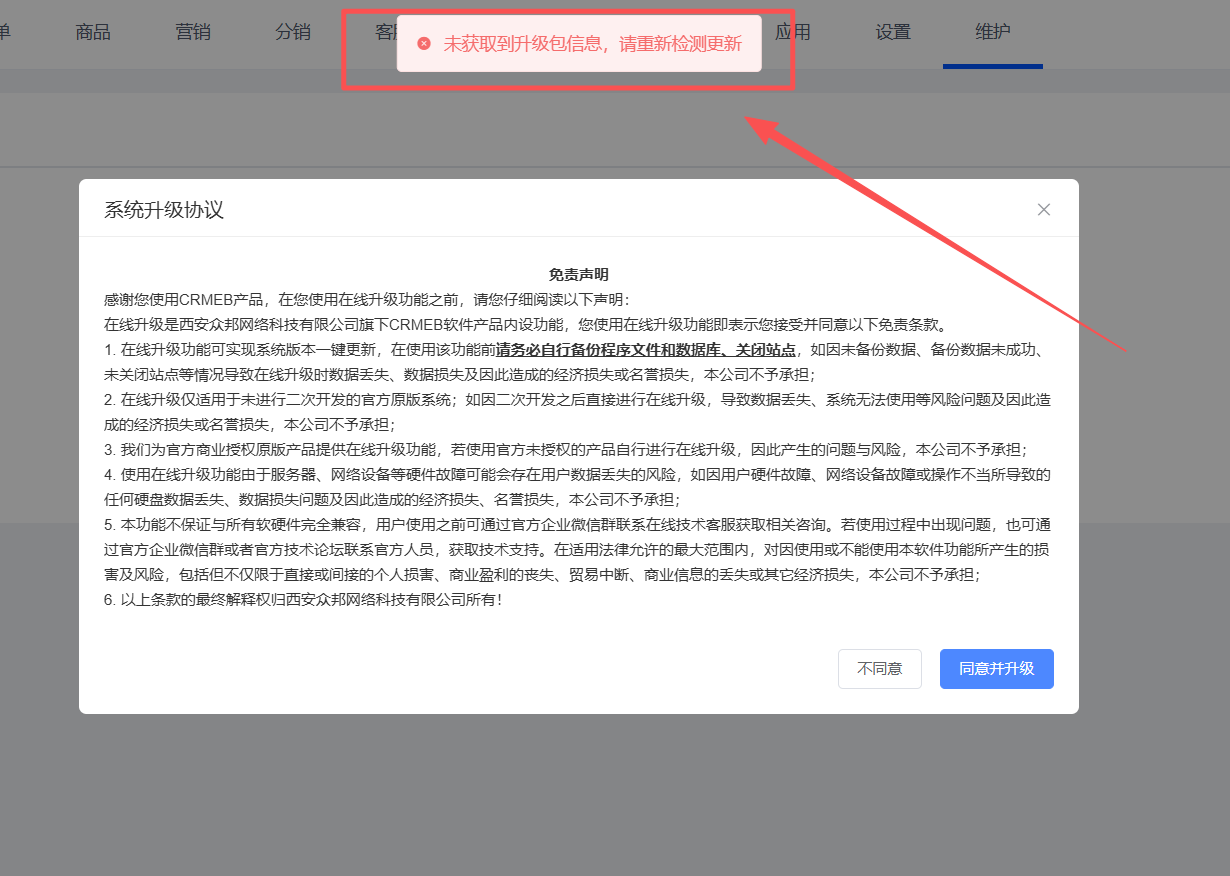Click the partly hidden 客服 tab
1230x876 pixels.
coord(384,32)
